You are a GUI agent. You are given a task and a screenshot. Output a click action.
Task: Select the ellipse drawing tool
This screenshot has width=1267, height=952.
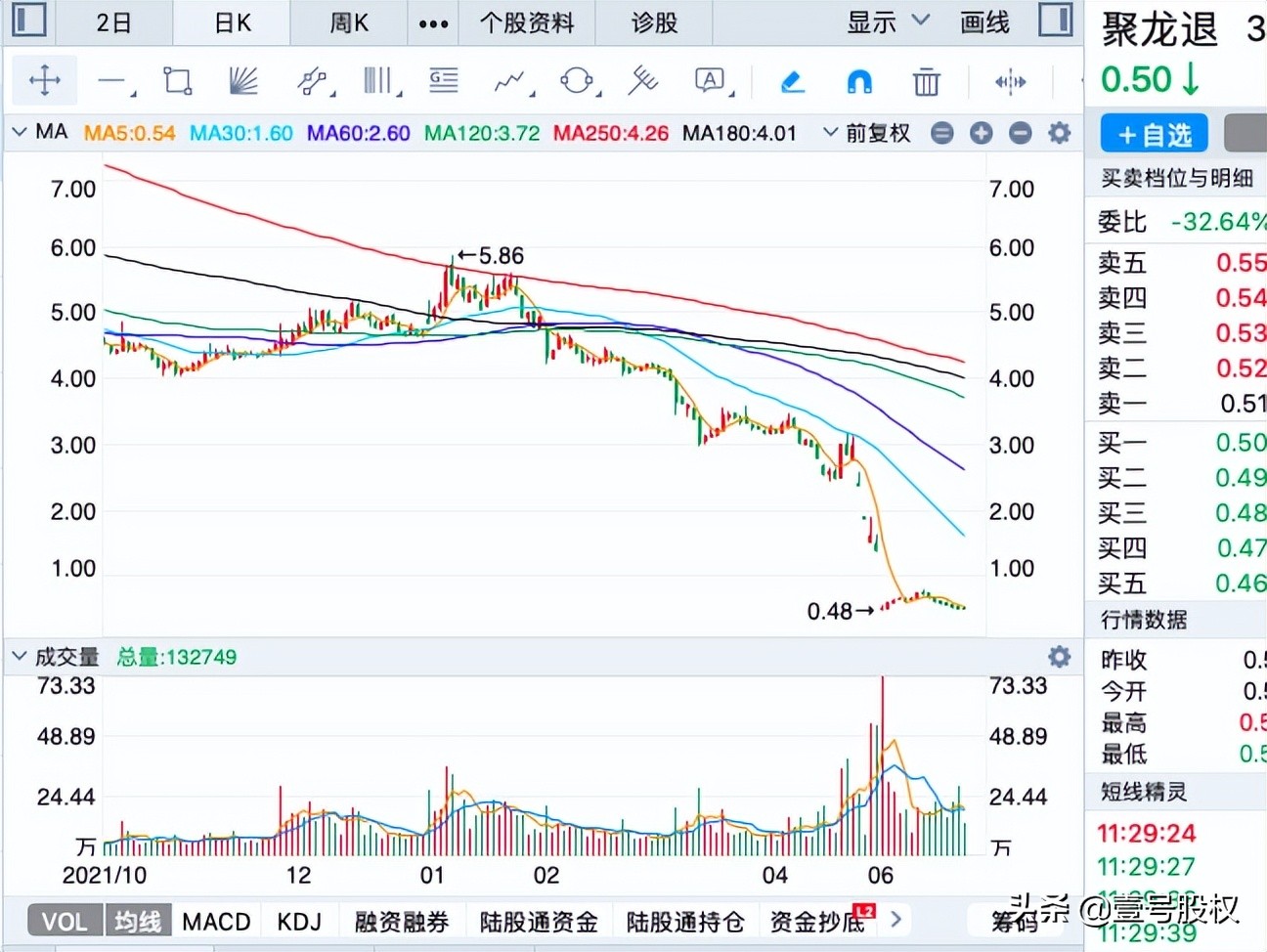pyautogui.click(x=575, y=82)
